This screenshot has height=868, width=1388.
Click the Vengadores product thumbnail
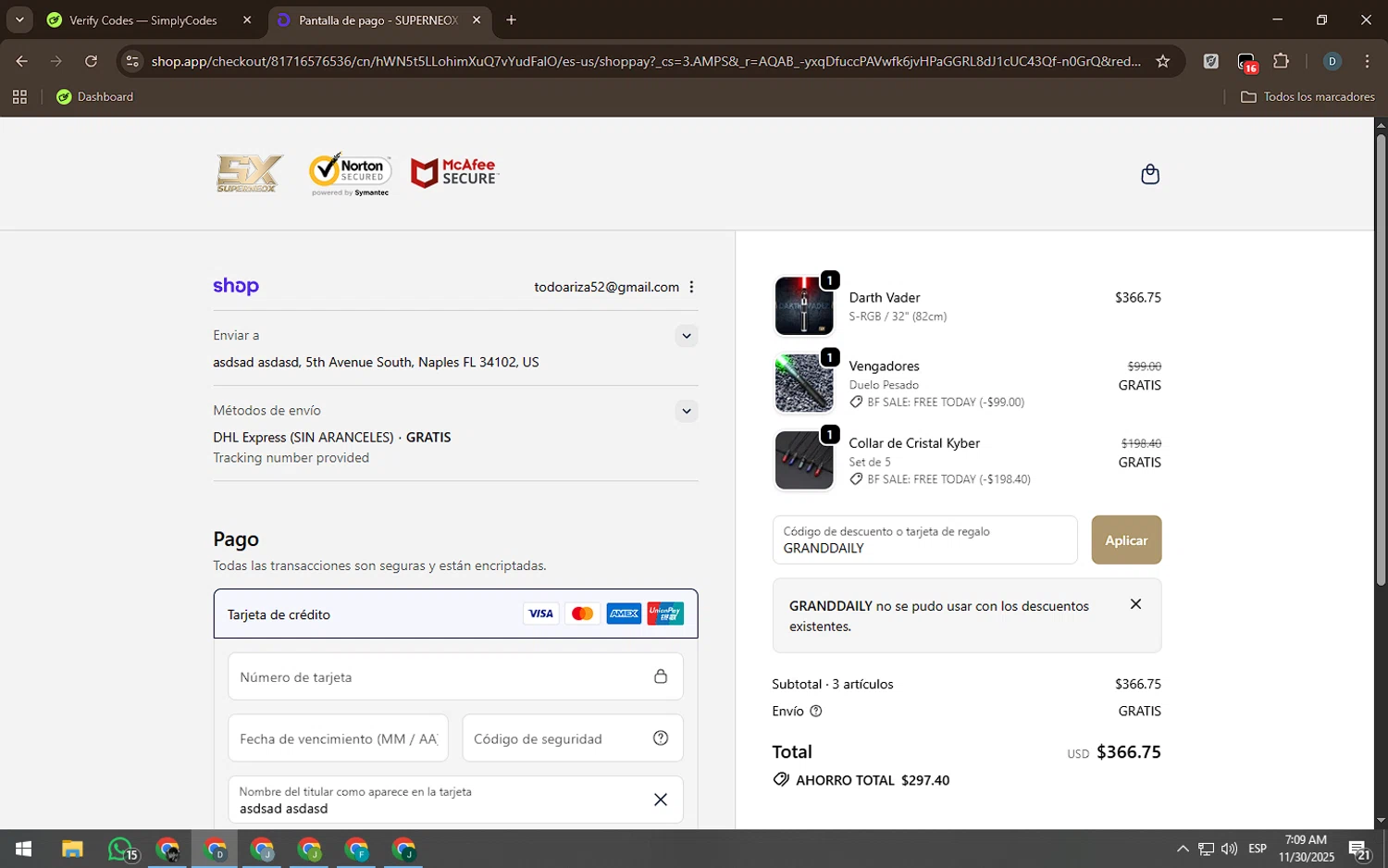[x=803, y=382]
